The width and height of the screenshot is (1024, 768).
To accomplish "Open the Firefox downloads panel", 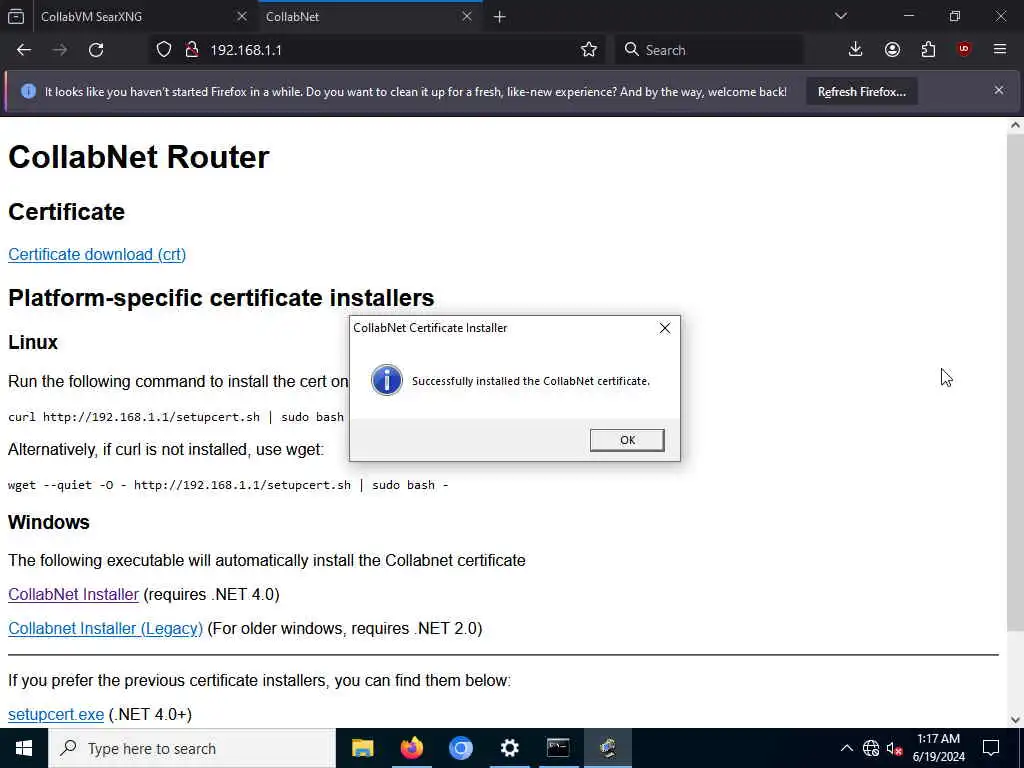I will coord(856,50).
